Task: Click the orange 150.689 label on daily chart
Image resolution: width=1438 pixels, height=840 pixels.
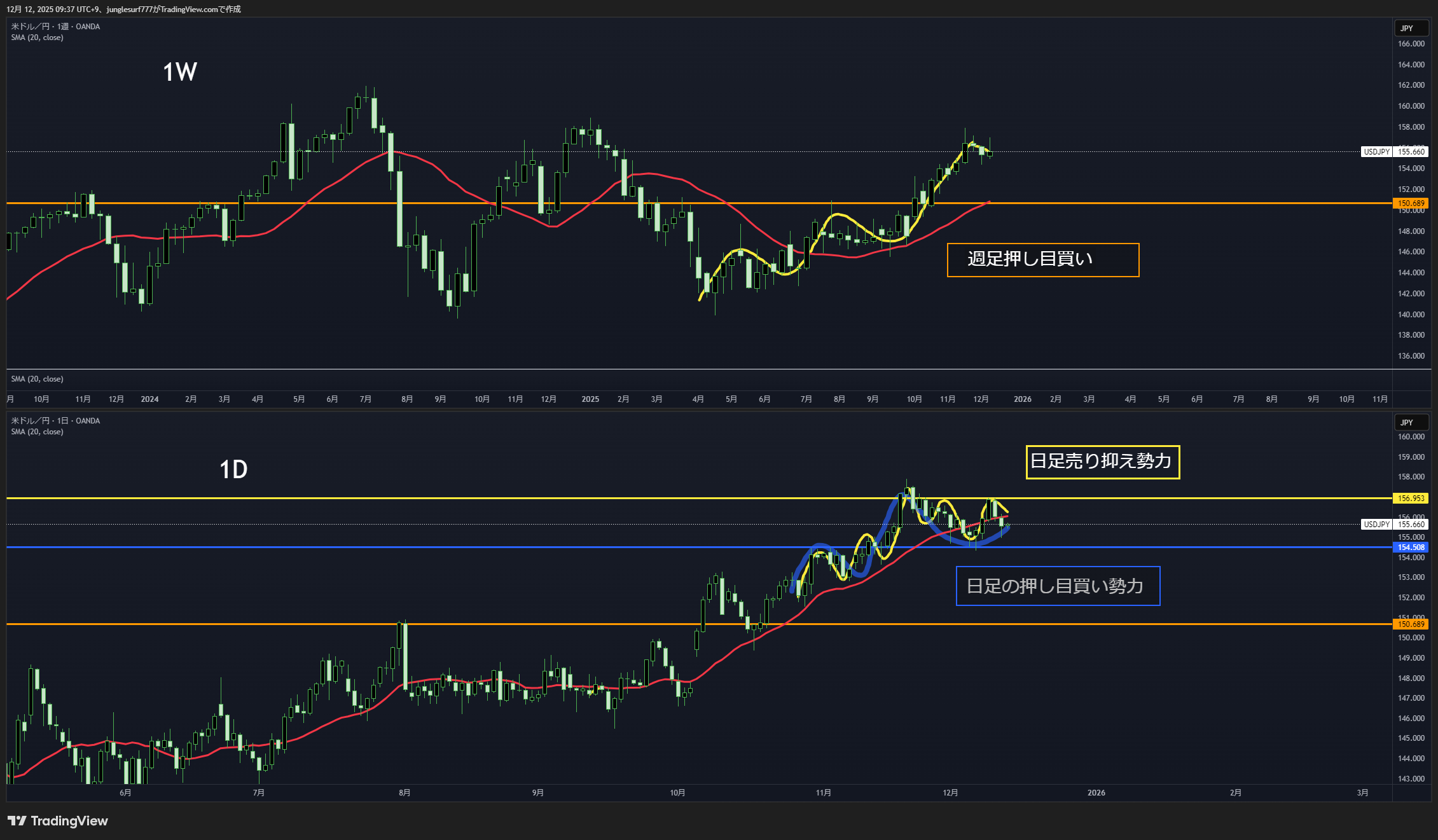Action: pyautogui.click(x=1410, y=624)
